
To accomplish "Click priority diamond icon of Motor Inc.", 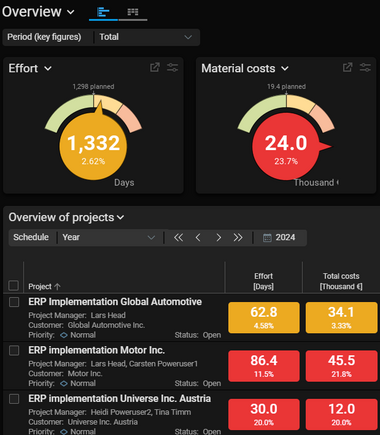I will tap(64, 384).
